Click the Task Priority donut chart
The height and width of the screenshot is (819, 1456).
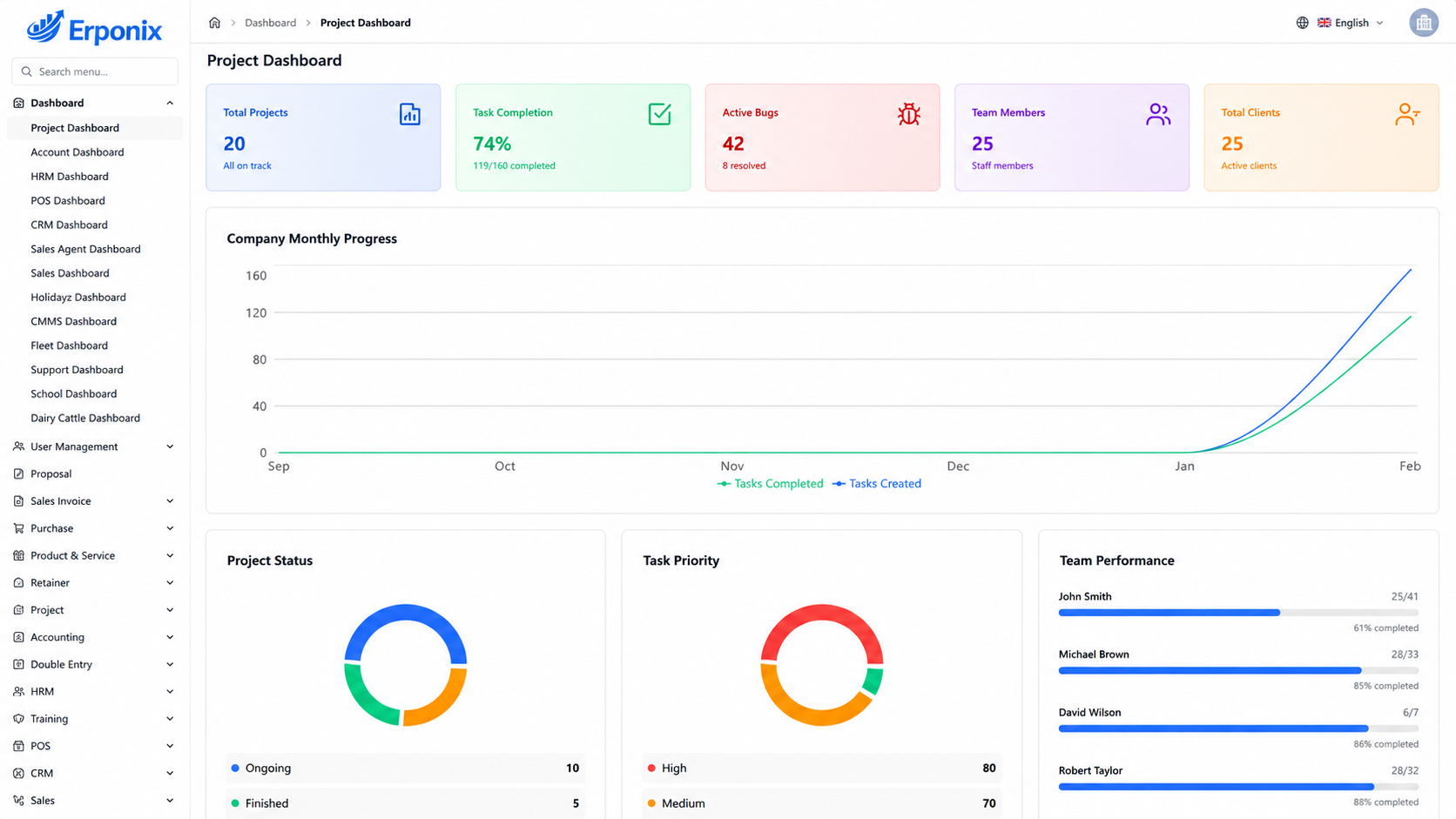pyautogui.click(x=822, y=665)
